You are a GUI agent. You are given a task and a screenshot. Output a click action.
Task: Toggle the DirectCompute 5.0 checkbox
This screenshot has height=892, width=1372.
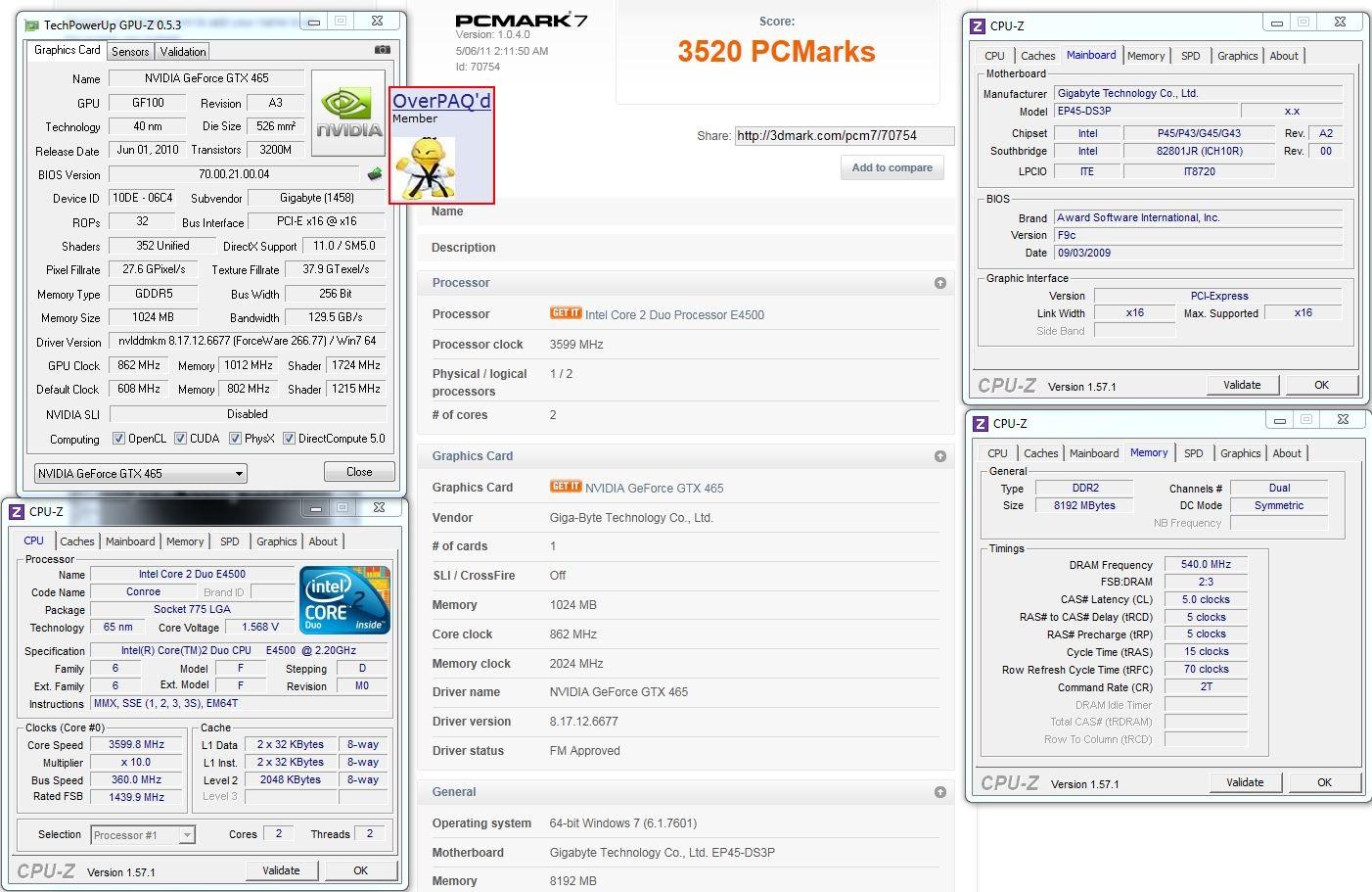[289, 439]
